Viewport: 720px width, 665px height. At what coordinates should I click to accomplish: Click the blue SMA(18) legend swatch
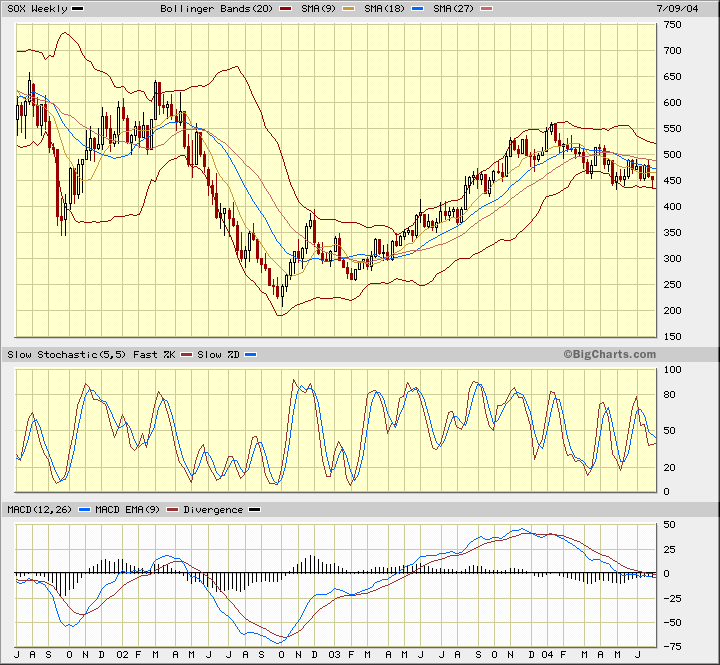417,9
